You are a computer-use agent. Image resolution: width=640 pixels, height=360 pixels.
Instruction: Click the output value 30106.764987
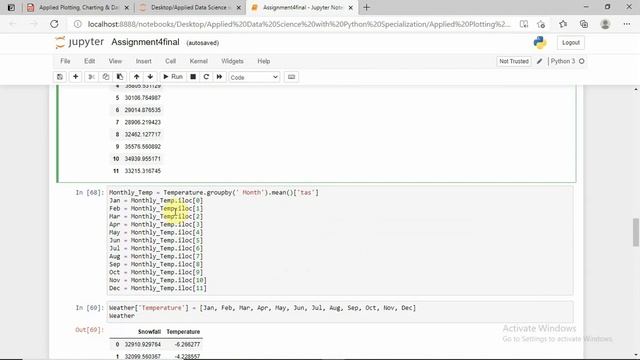click(x=142, y=98)
